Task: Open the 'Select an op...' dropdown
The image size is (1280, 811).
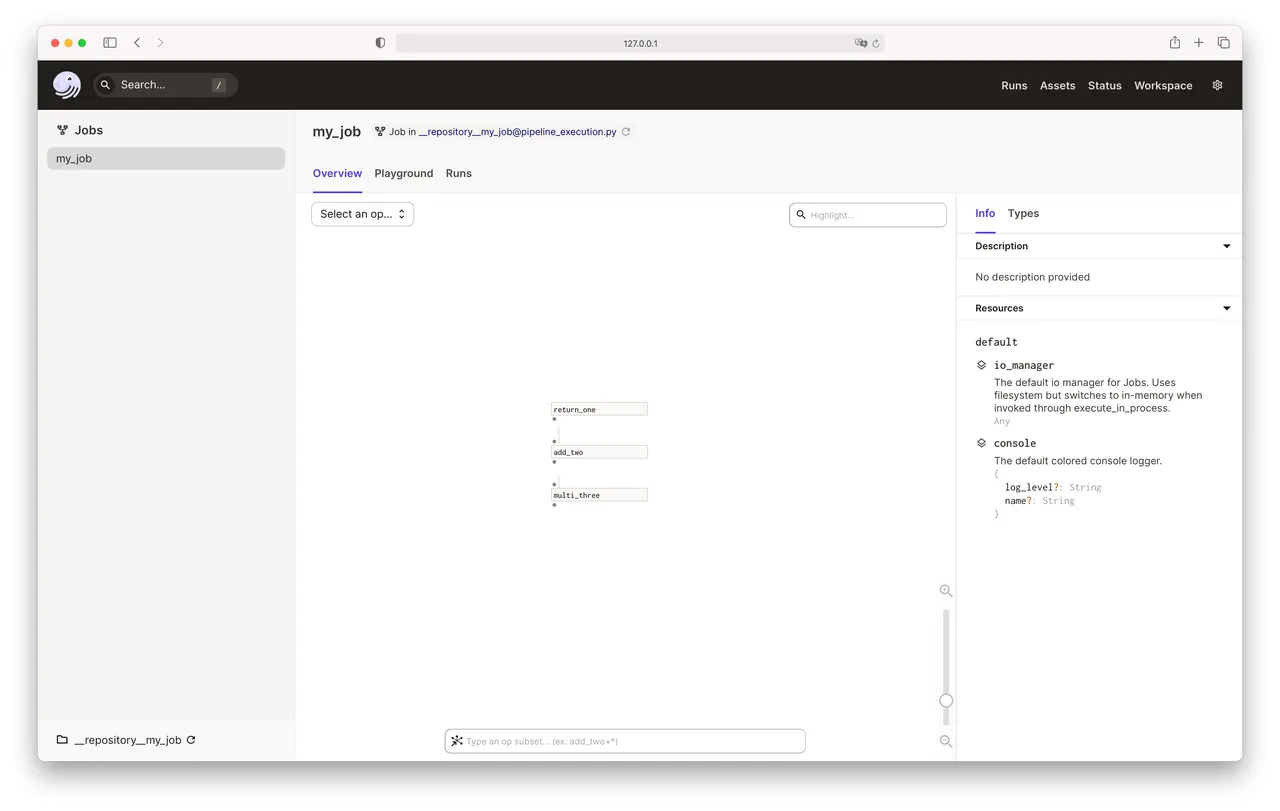Action: 362,214
